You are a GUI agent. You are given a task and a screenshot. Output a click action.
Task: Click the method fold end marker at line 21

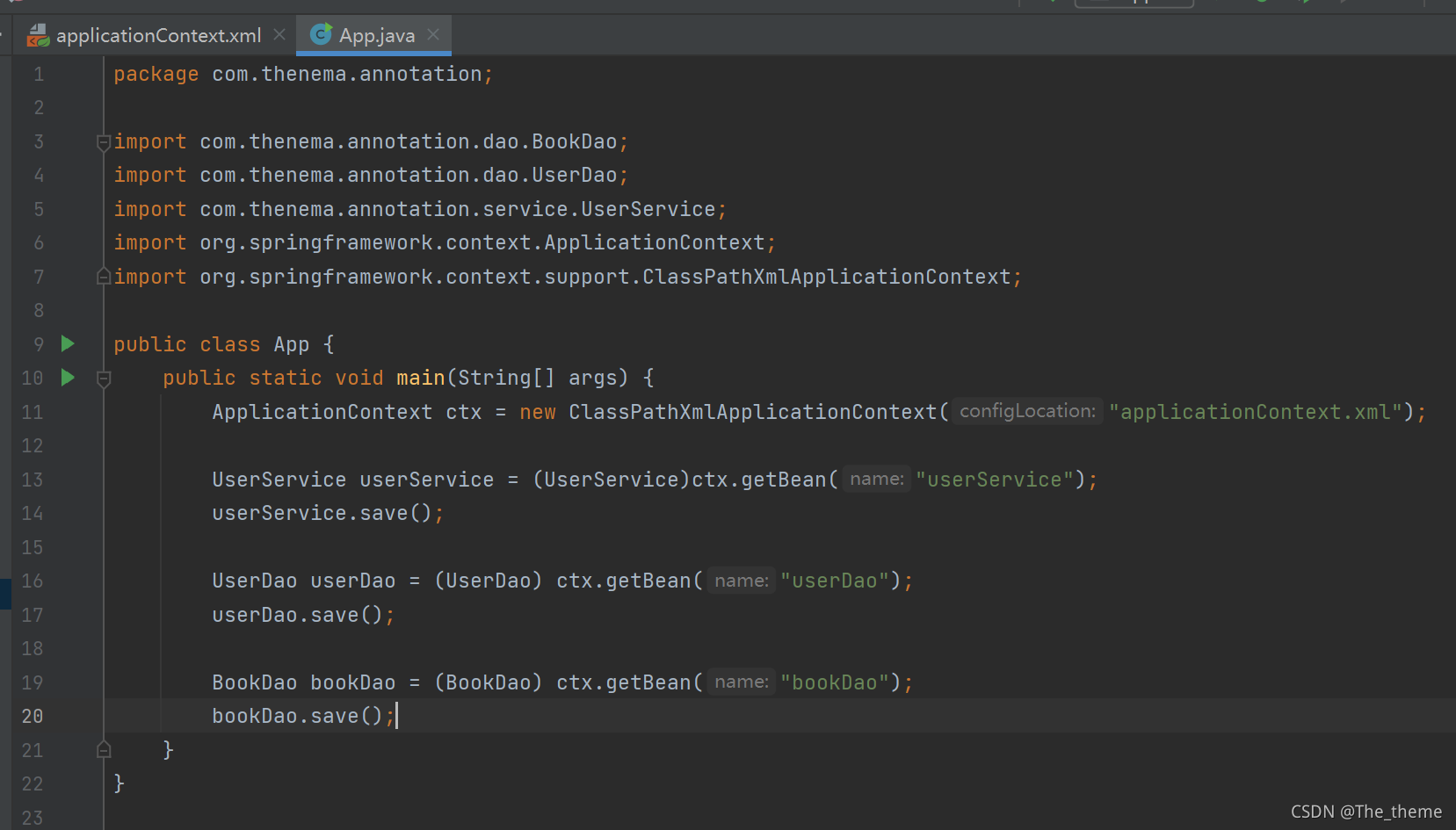(103, 750)
